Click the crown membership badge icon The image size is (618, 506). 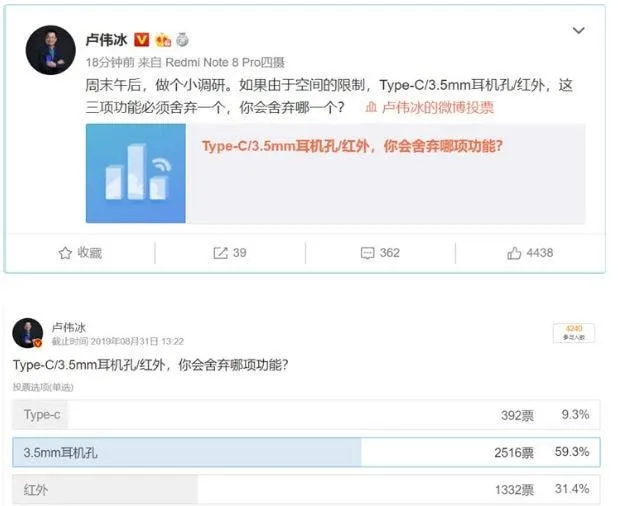(161, 40)
